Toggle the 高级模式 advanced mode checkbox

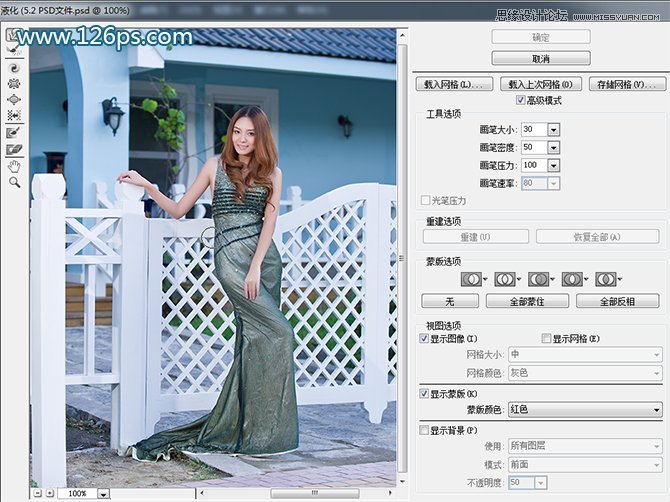tap(520, 100)
